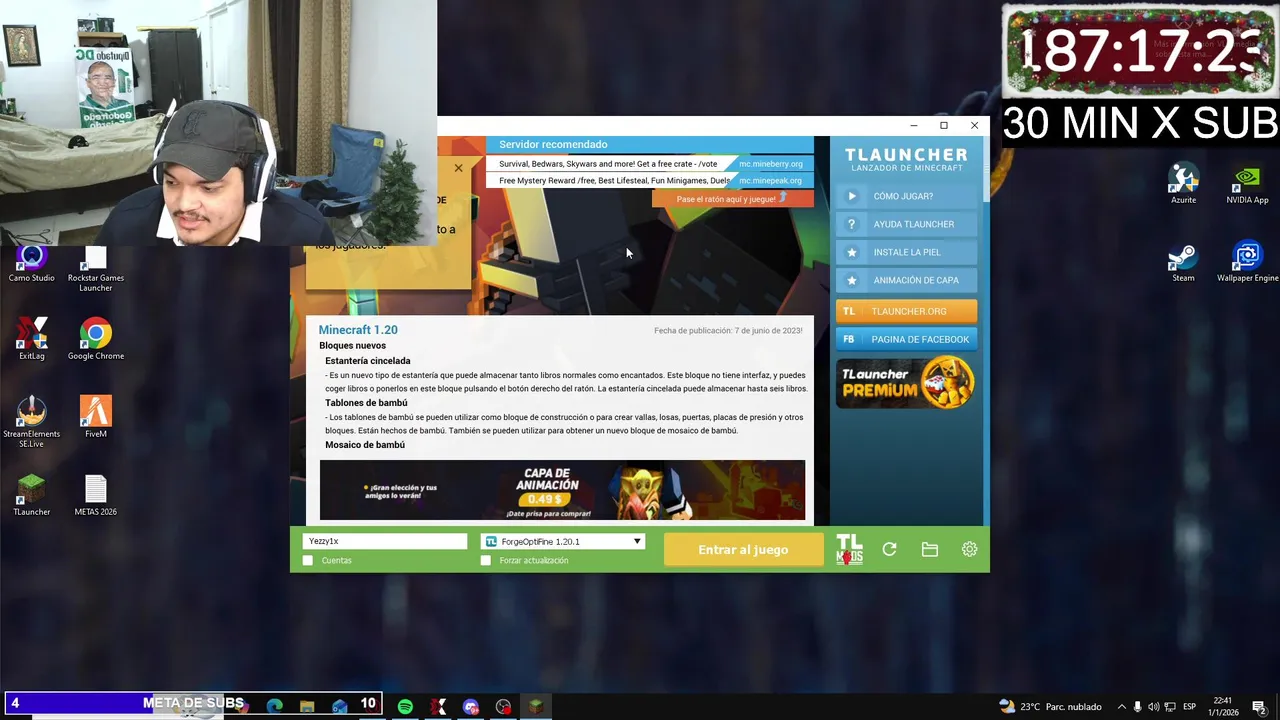Screen dimensions: 1280x720
Task: Open AYUDA TLAUNCHER menu item
Action: tap(906, 224)
